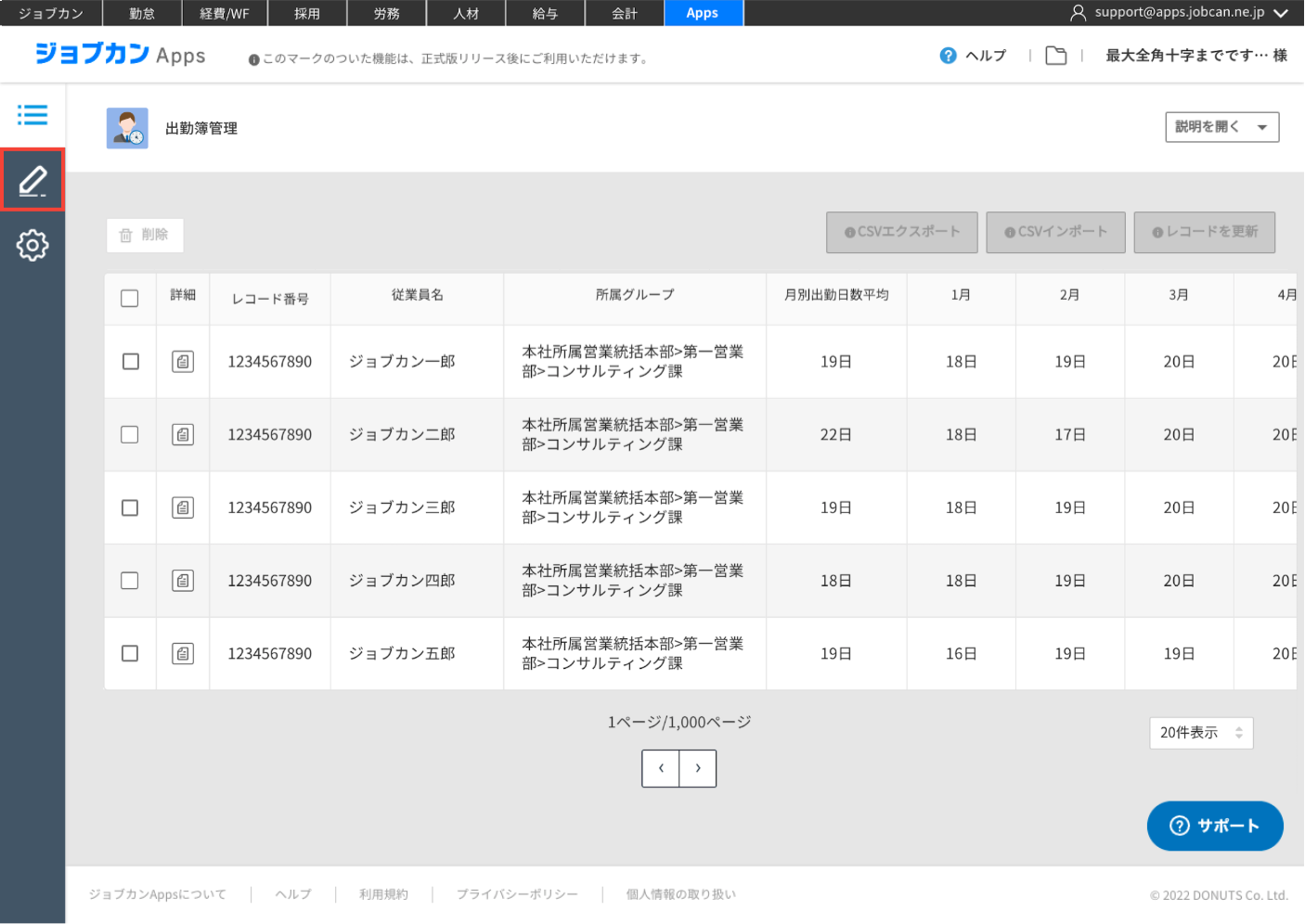Image resolution: width=1305 pixels, height=924 pixels.
Task: Open the 20件表示 page size selector
Action: click(1201, 733)
